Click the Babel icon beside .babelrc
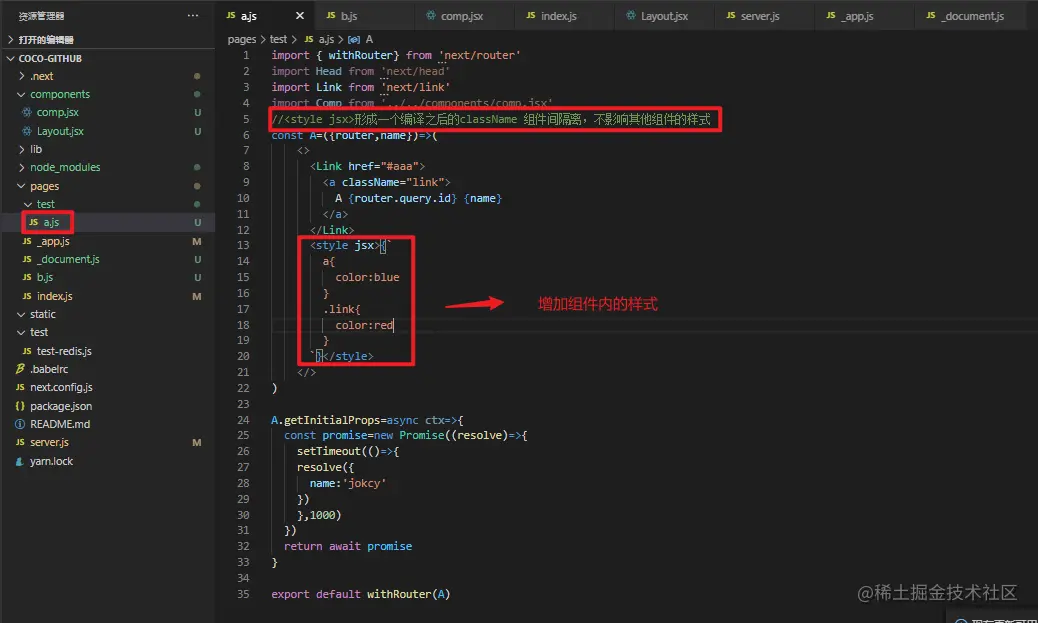 [x=20, y=369]
